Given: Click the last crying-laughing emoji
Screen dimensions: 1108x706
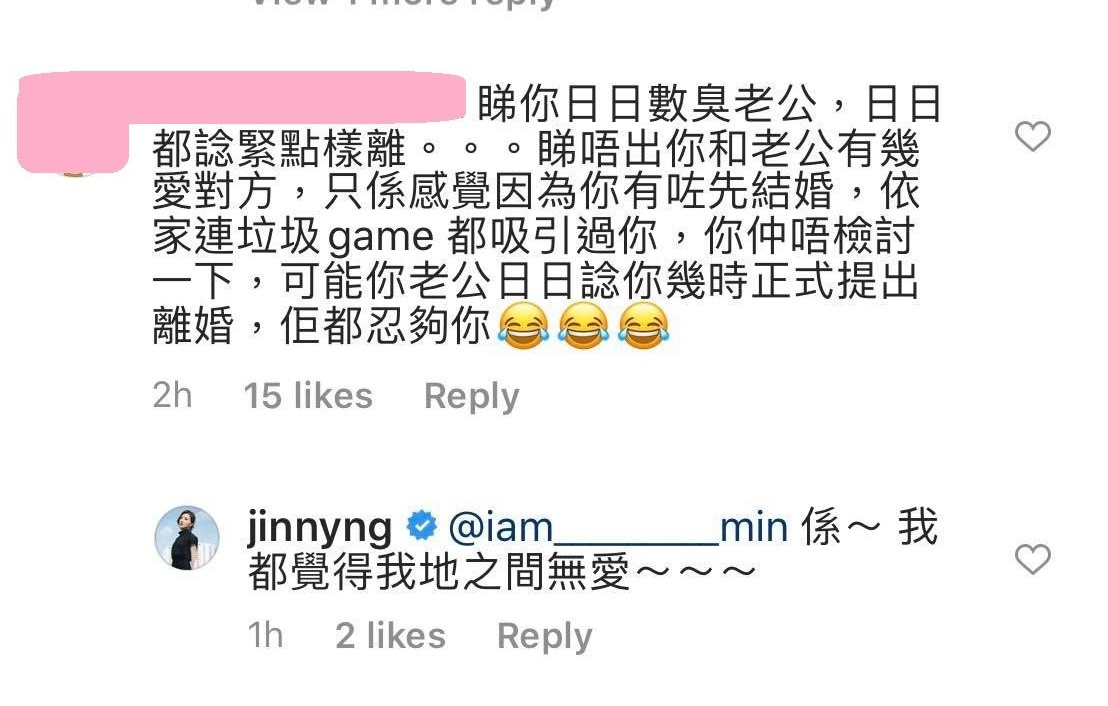Looking at the screenshot, I should click(643, 326).
